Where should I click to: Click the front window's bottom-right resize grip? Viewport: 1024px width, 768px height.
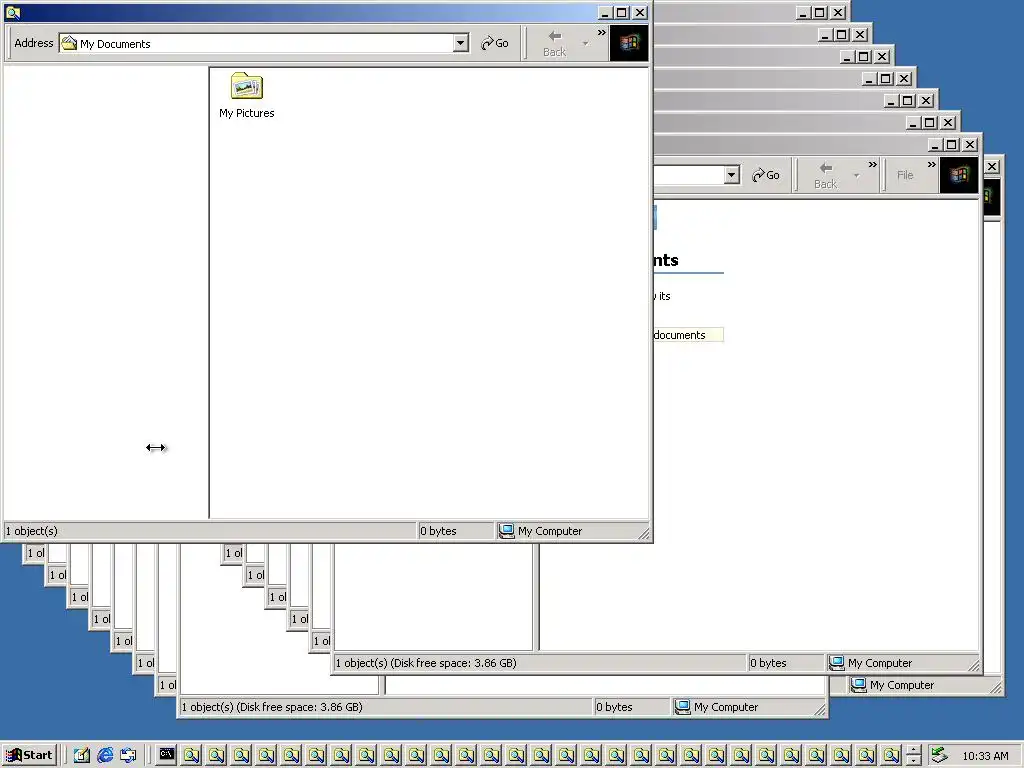click(644, 534)
